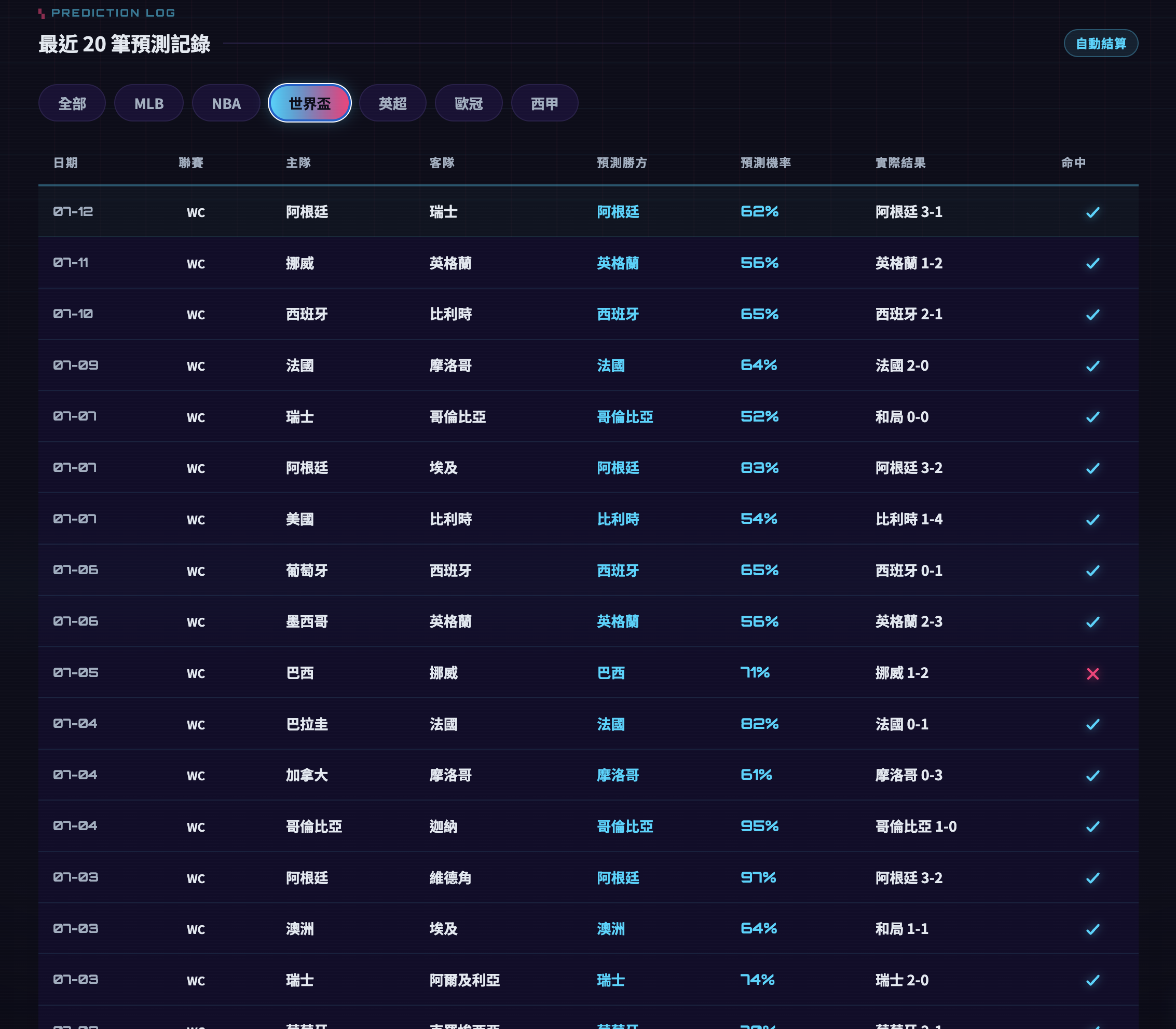Click the hit checkmark for 和局 0-0 row

point(1092,417)
